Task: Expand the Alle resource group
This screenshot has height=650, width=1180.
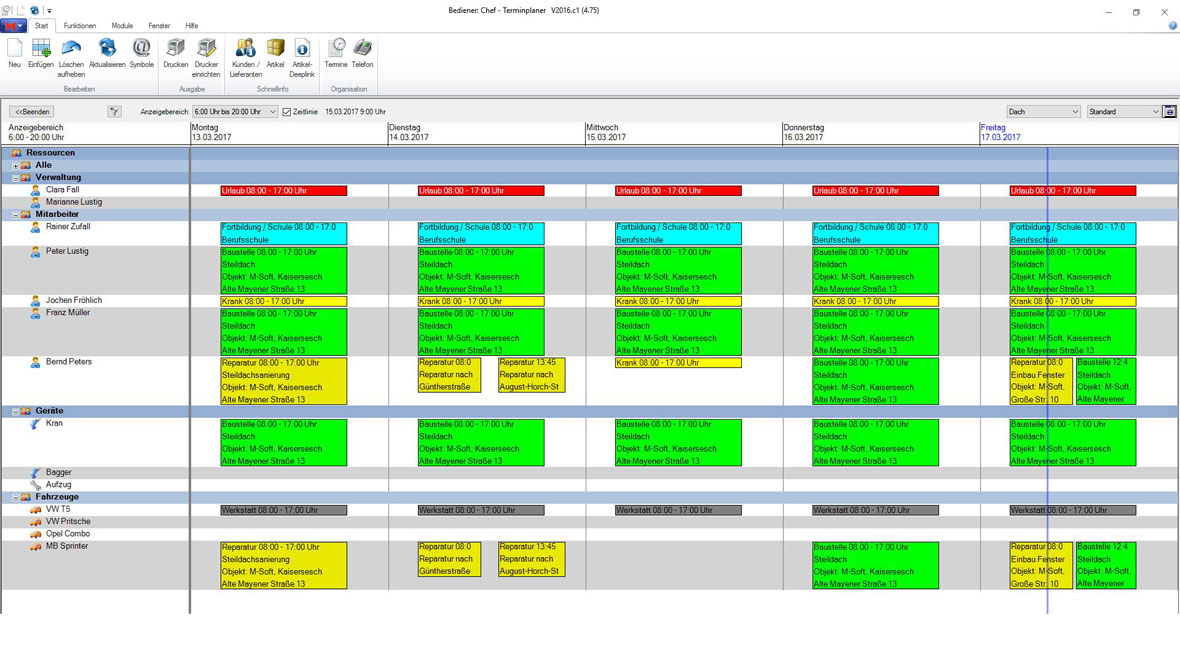Action: click(15, 166)
